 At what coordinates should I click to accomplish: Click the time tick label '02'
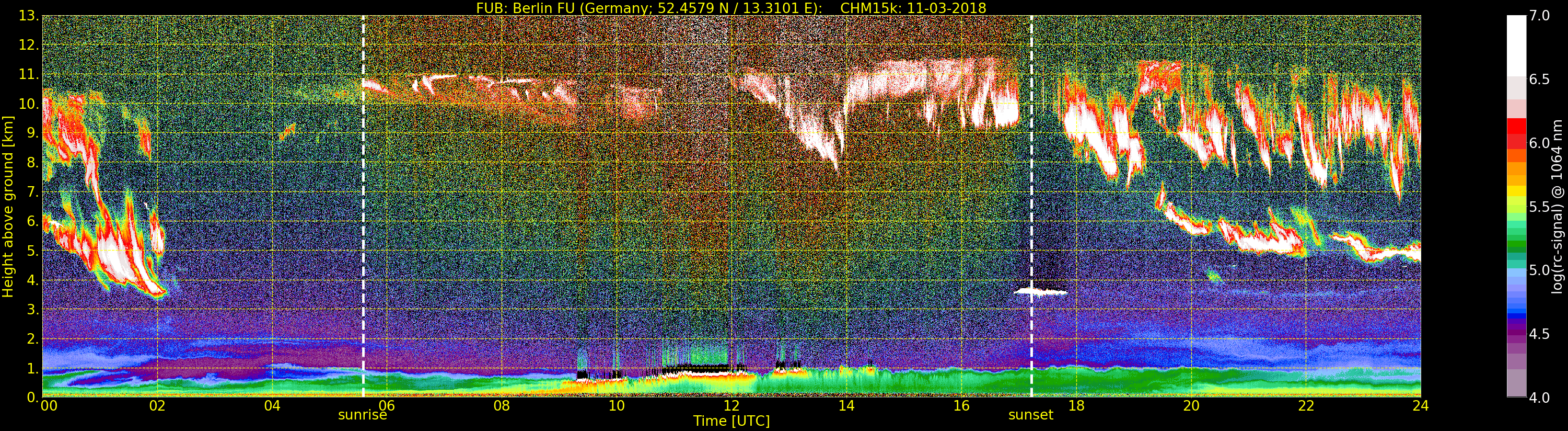tap(157, 405)
